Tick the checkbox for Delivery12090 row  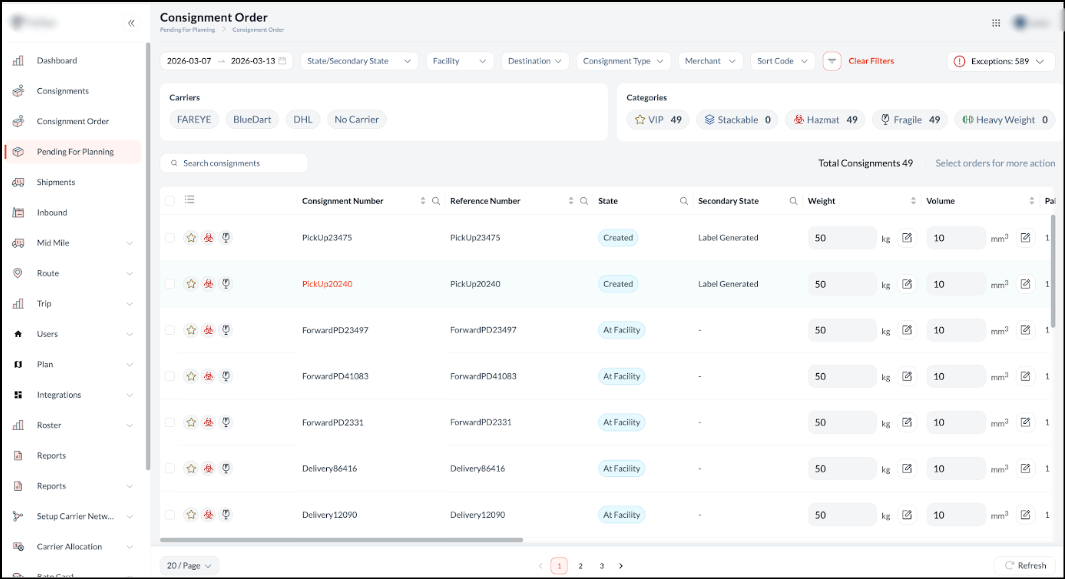pyautogui.click(x=170, y=515)
